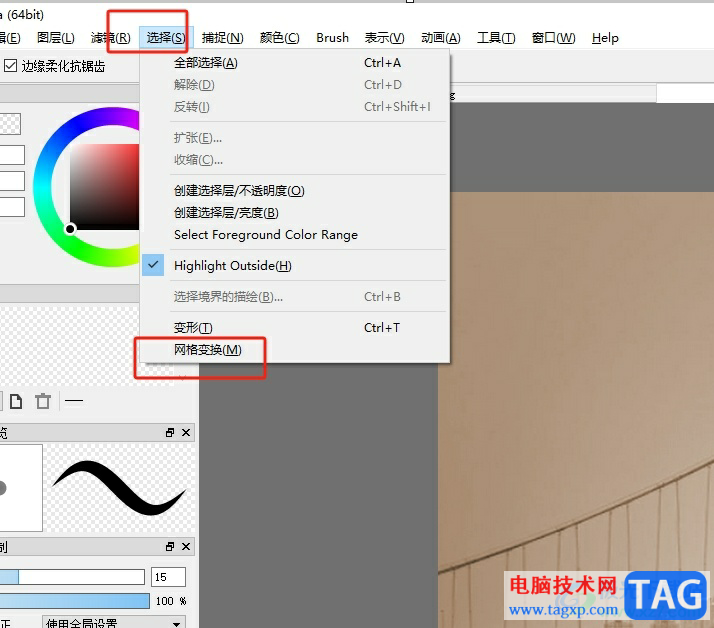
Task: Click the delete brush trash icon
Action: (43, 401)
